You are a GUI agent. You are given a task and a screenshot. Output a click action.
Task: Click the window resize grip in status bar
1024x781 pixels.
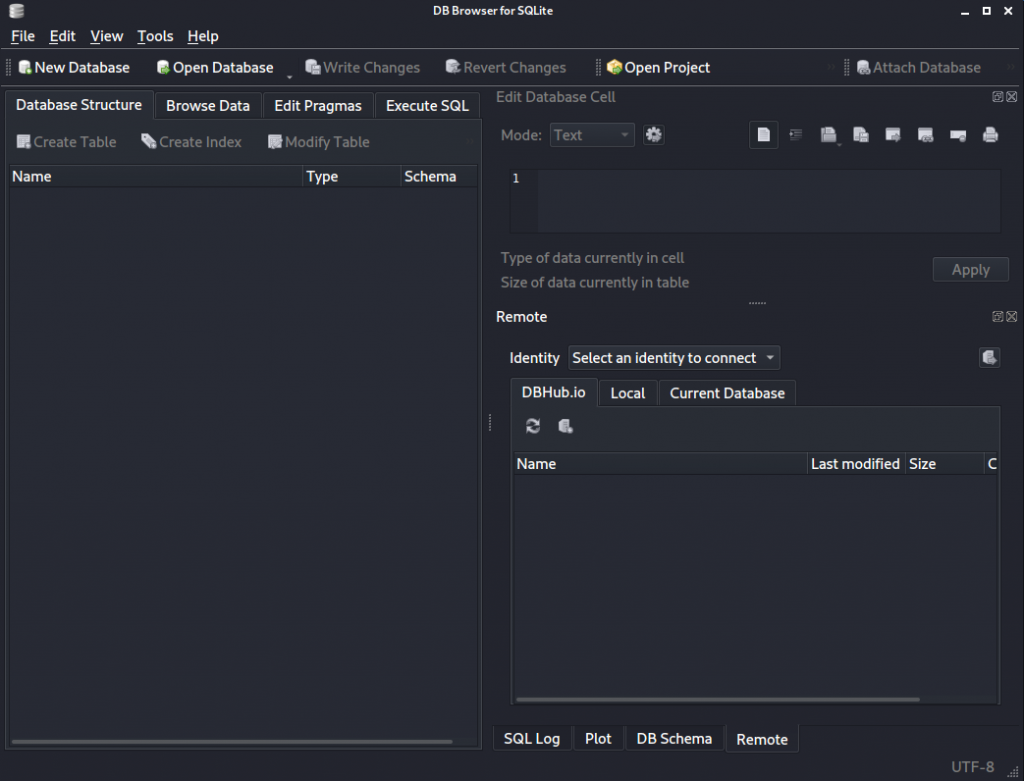(x=1013, y=772)
